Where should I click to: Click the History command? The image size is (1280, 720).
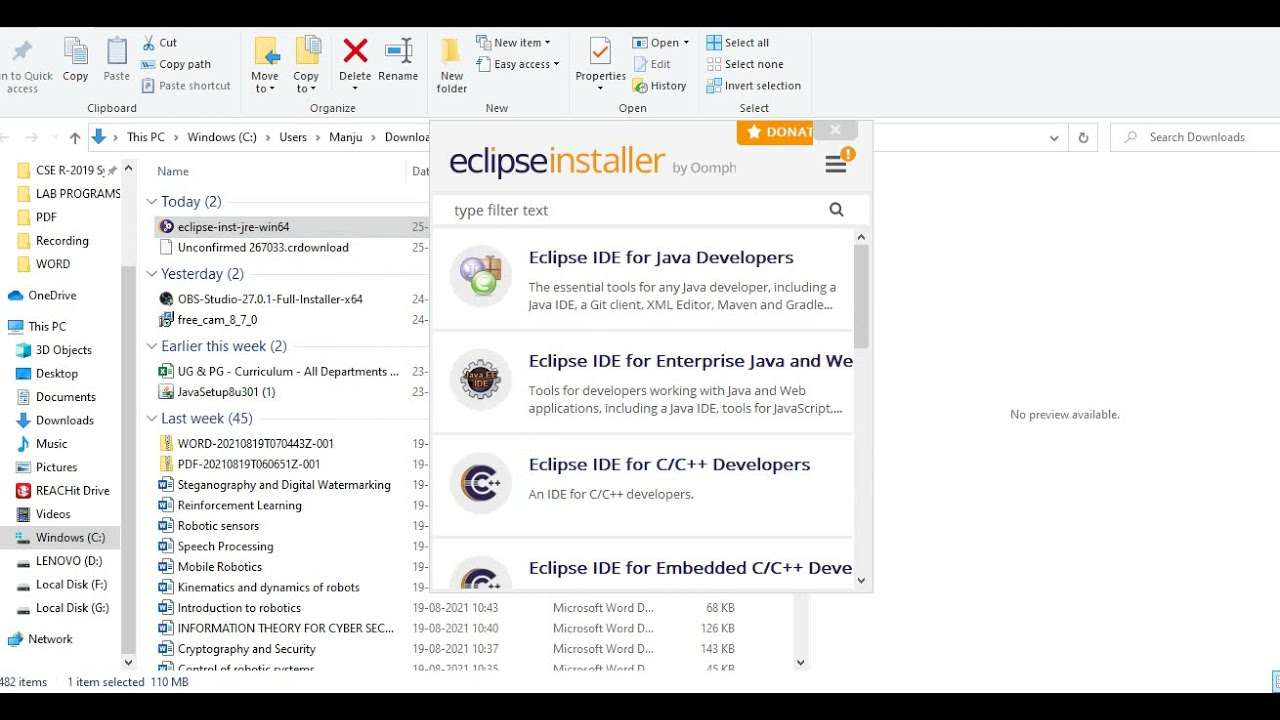pos(659,86)
